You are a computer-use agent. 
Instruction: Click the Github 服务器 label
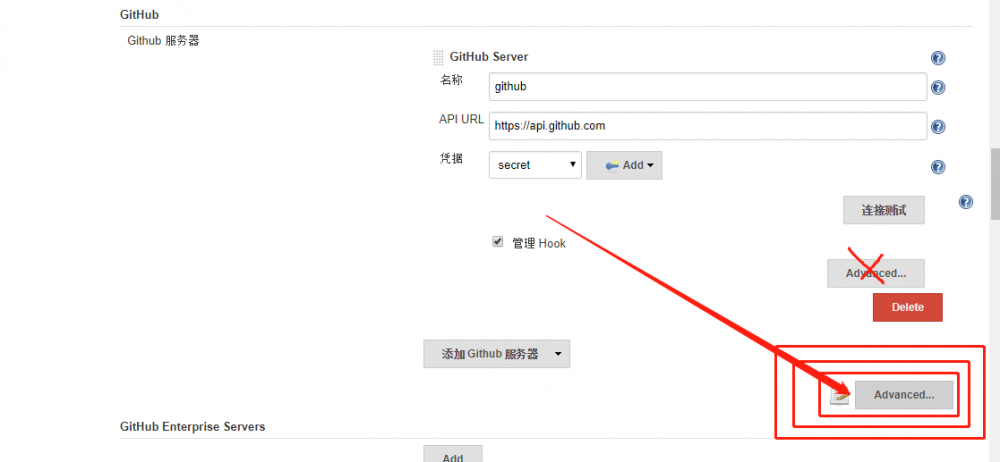pos(163,41)
